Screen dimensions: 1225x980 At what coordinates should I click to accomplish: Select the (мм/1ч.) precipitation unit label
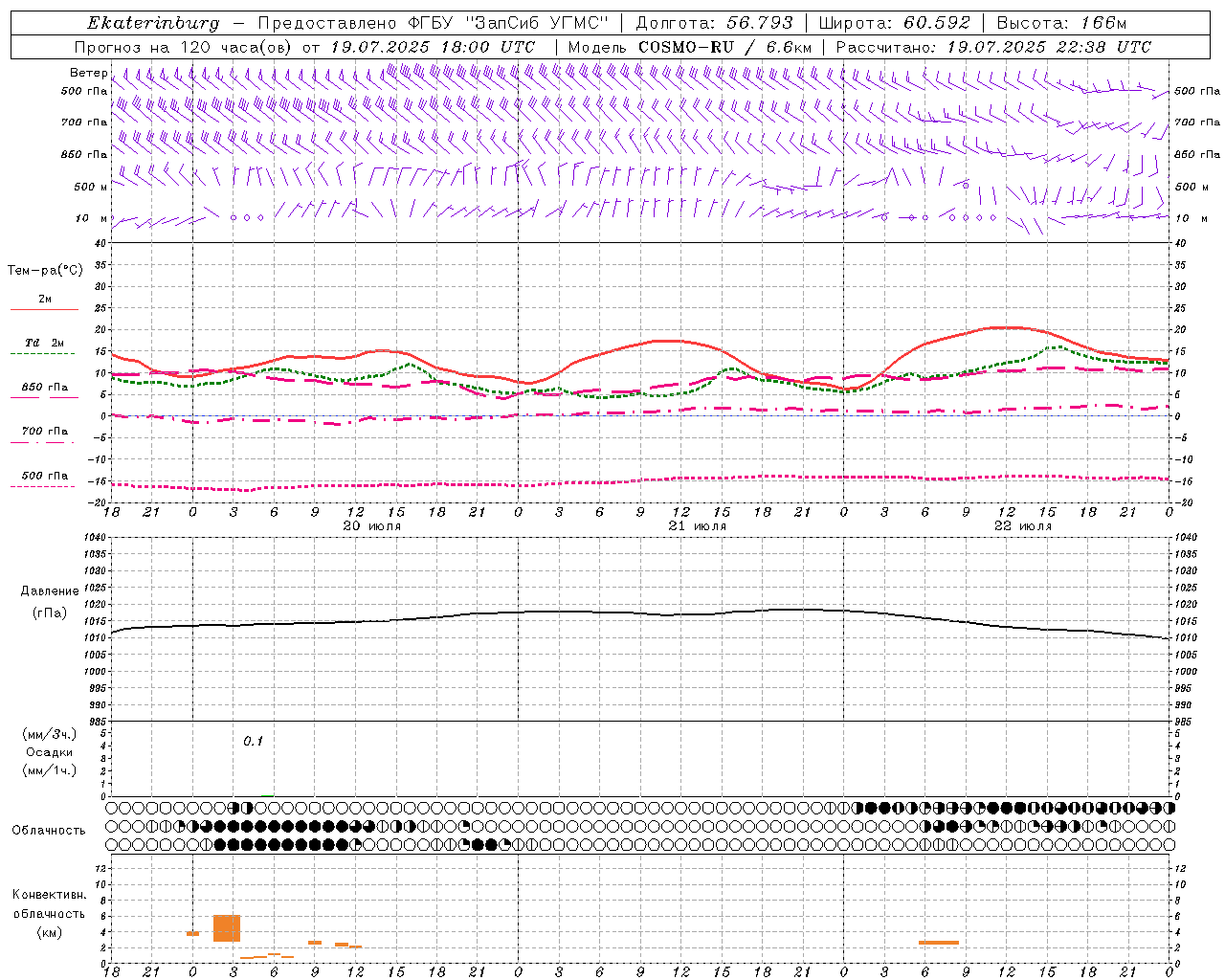[50, 770]
